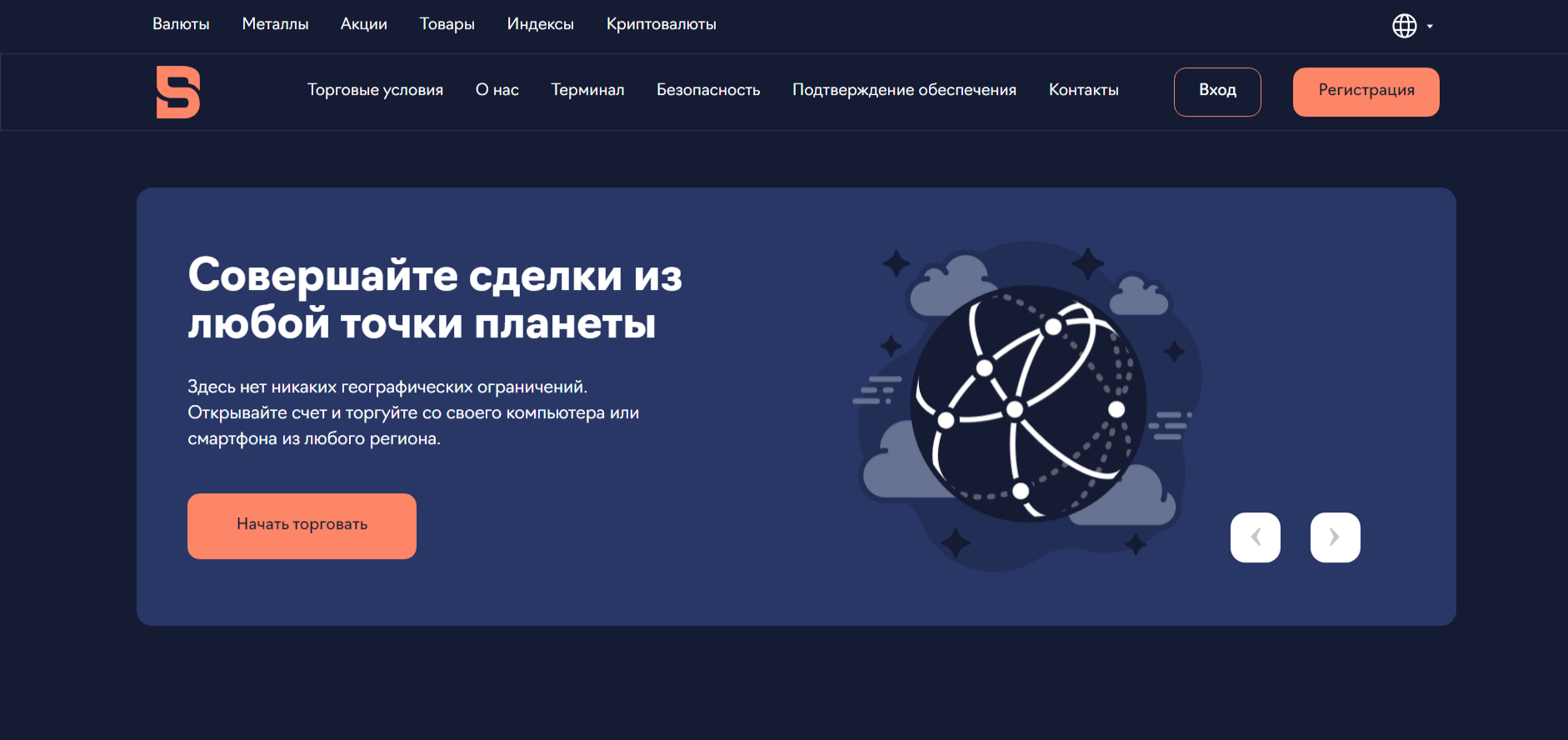Click the orange S logo
The image size is (1568, 740).
[177, 92]
